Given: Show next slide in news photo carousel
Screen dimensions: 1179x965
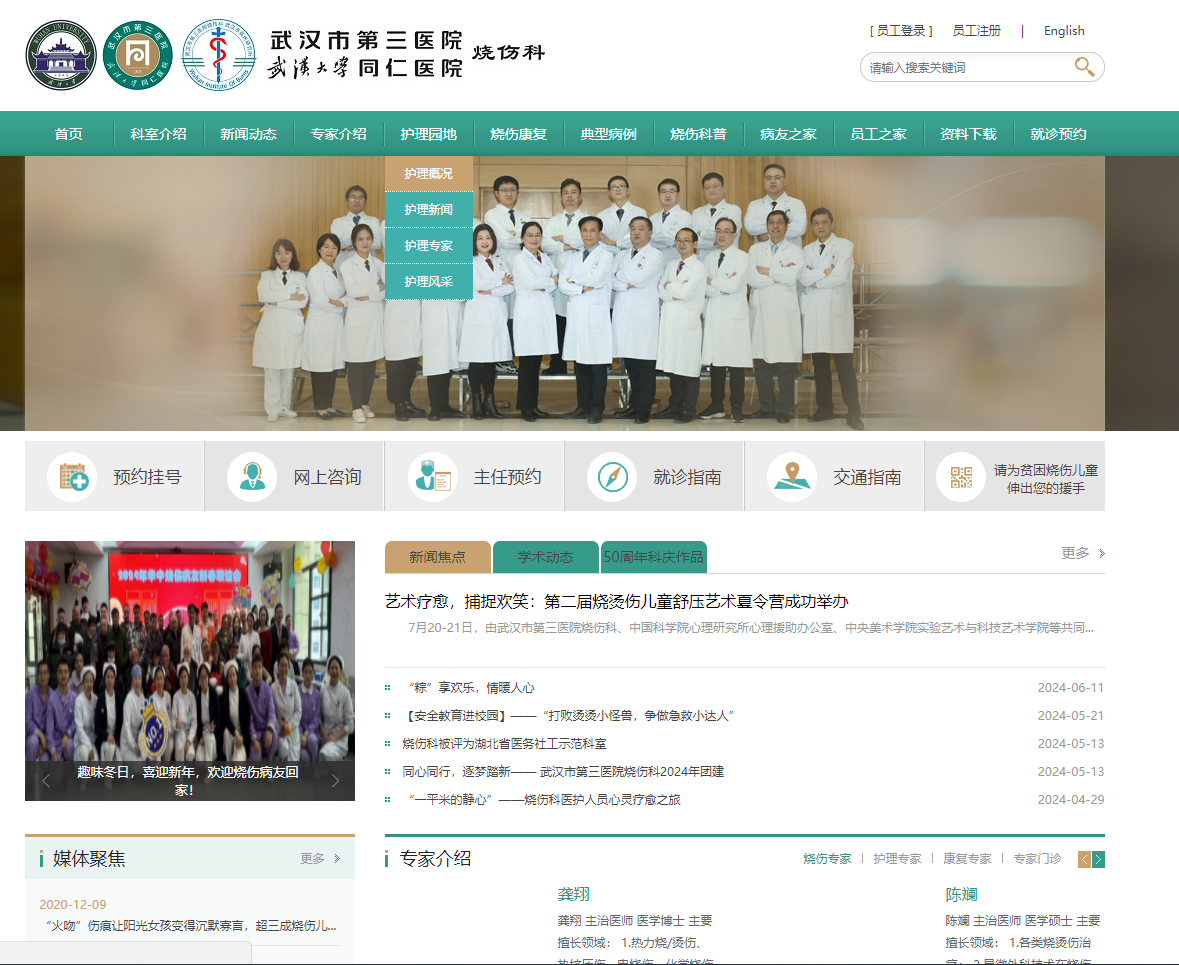Looking at the screenshot, I should coord(335,781).
